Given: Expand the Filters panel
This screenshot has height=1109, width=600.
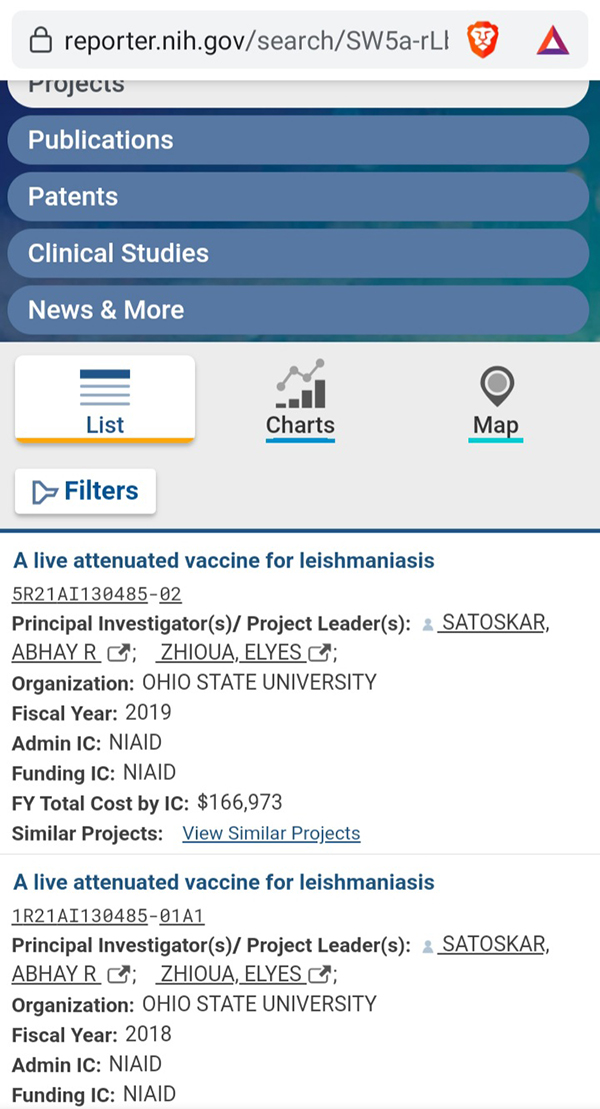Looking at the screenshot, I should pyautogui.click(x=86, y=491).
